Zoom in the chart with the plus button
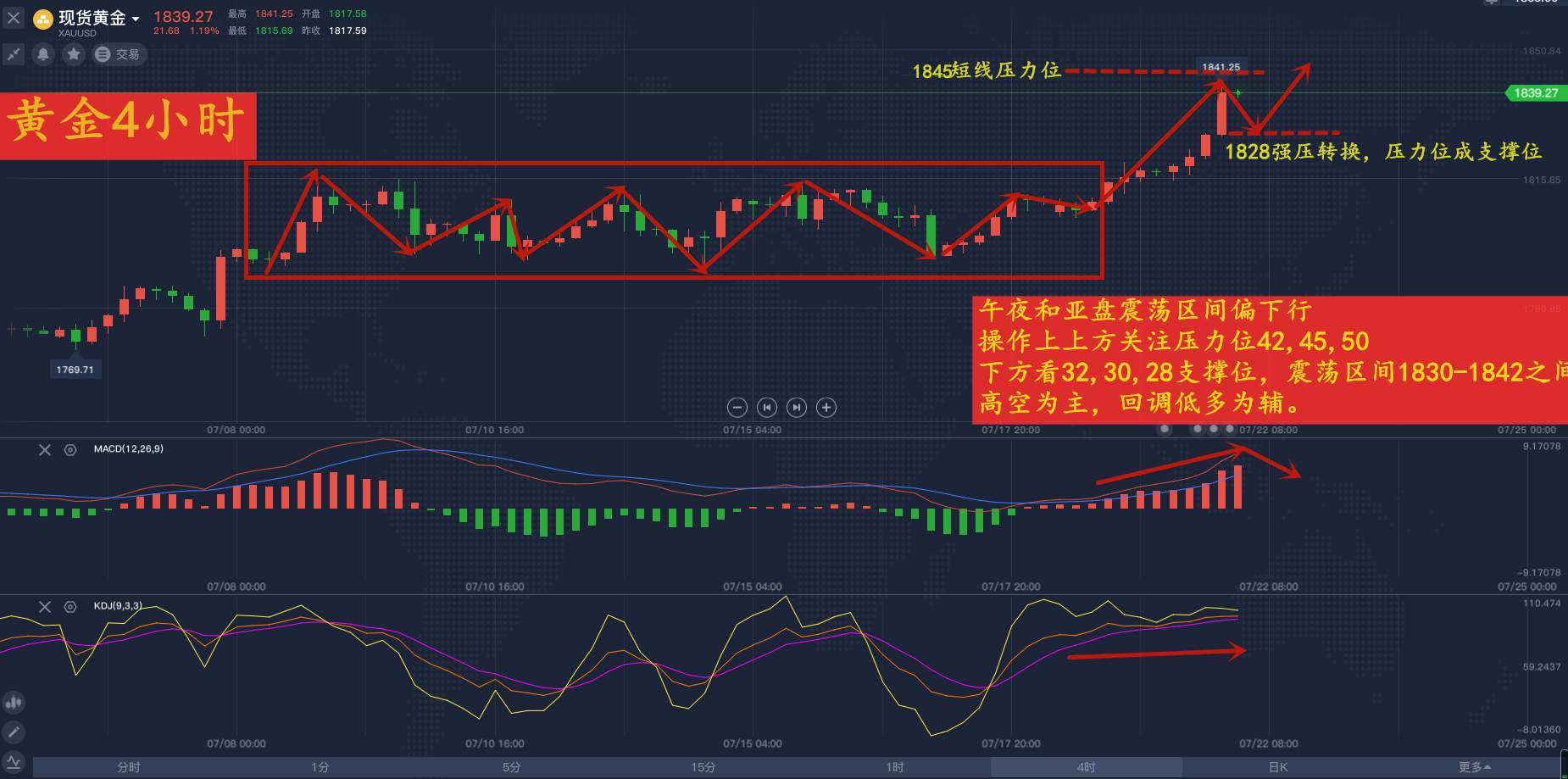 point(826,408)
